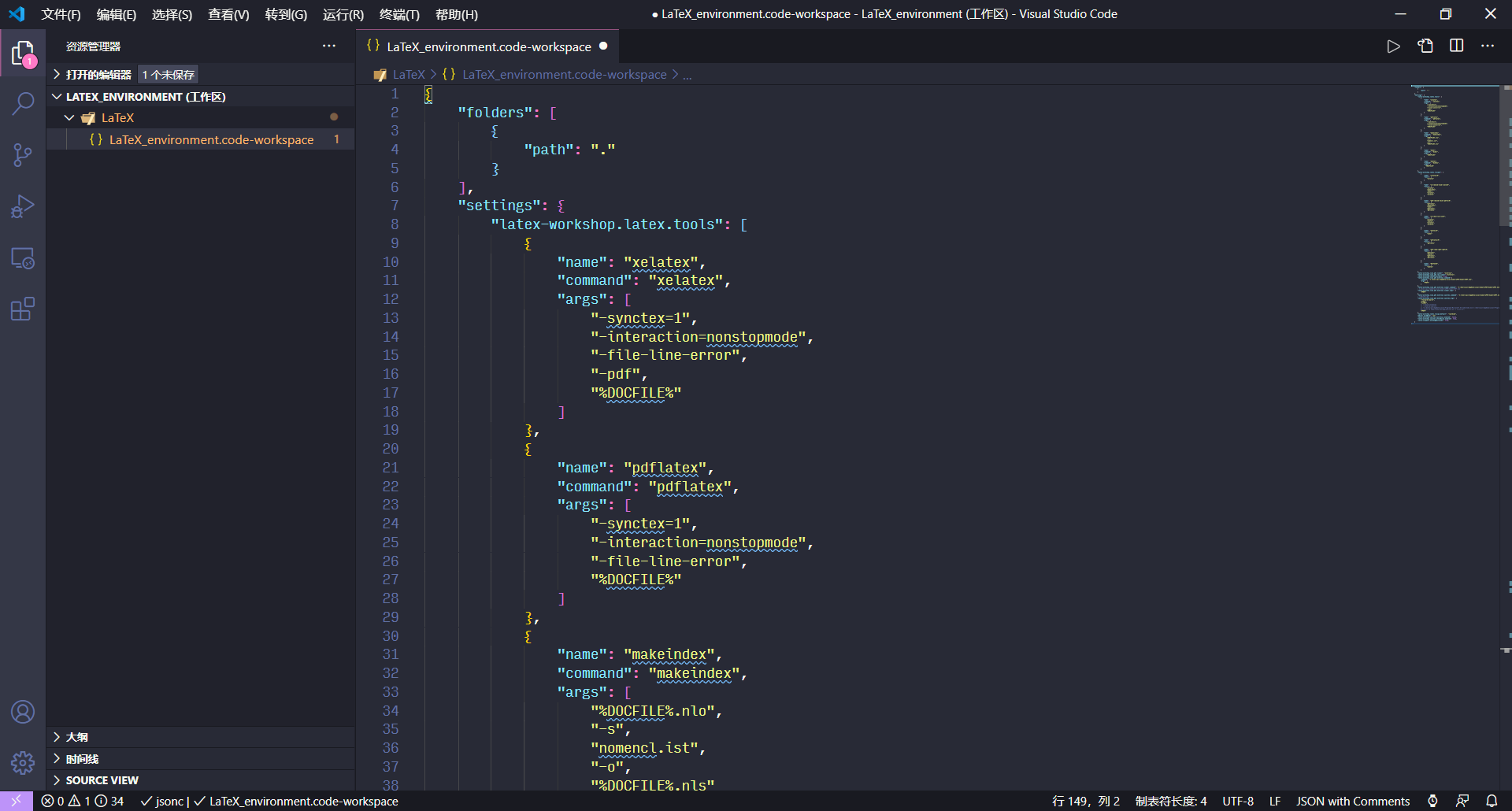Open the 终端(T) menu
The height and width of the screenshot is (811, 1512).
click(399, 14)
